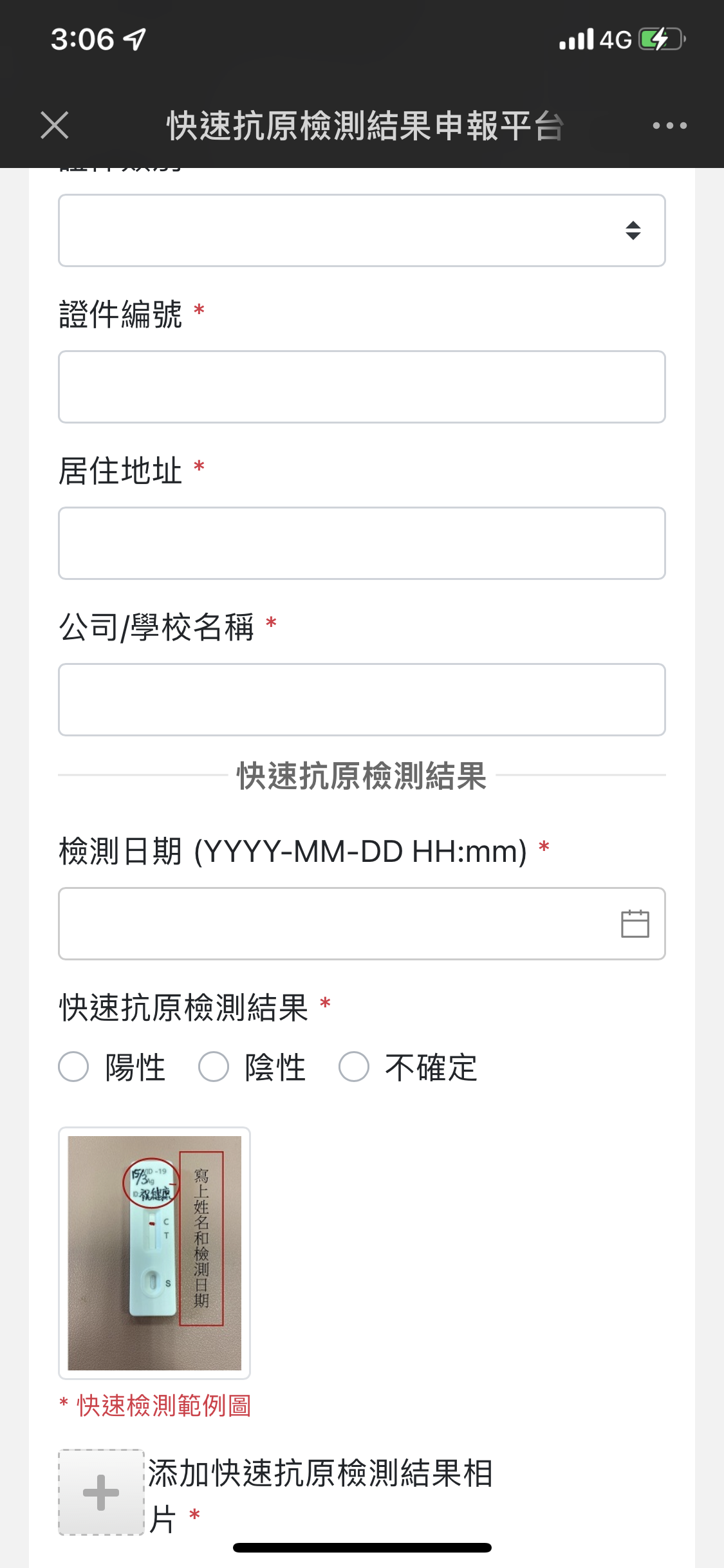Tap the cellular signal bars icon
The image size is (724, 1568).
point(576,40)
